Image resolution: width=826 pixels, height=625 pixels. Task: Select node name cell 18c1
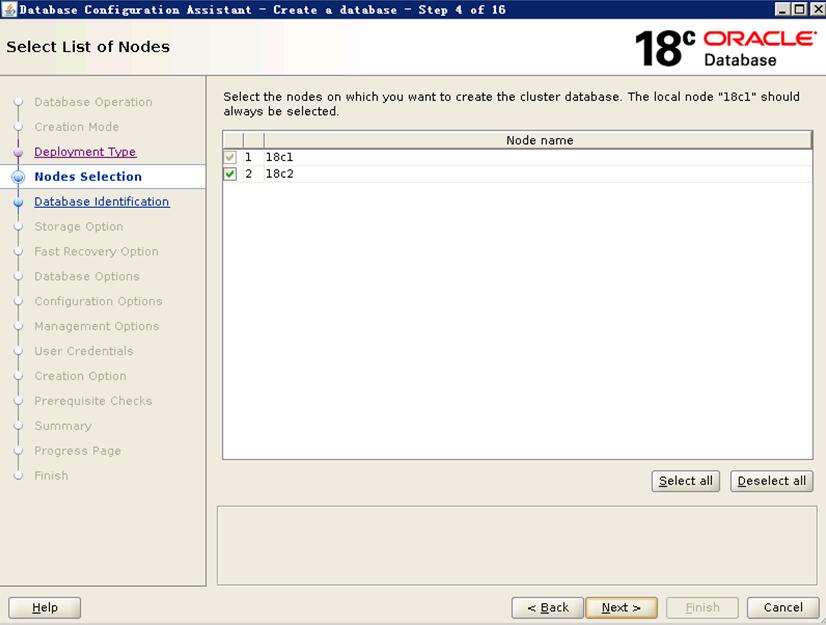click(x=538, y=157)
